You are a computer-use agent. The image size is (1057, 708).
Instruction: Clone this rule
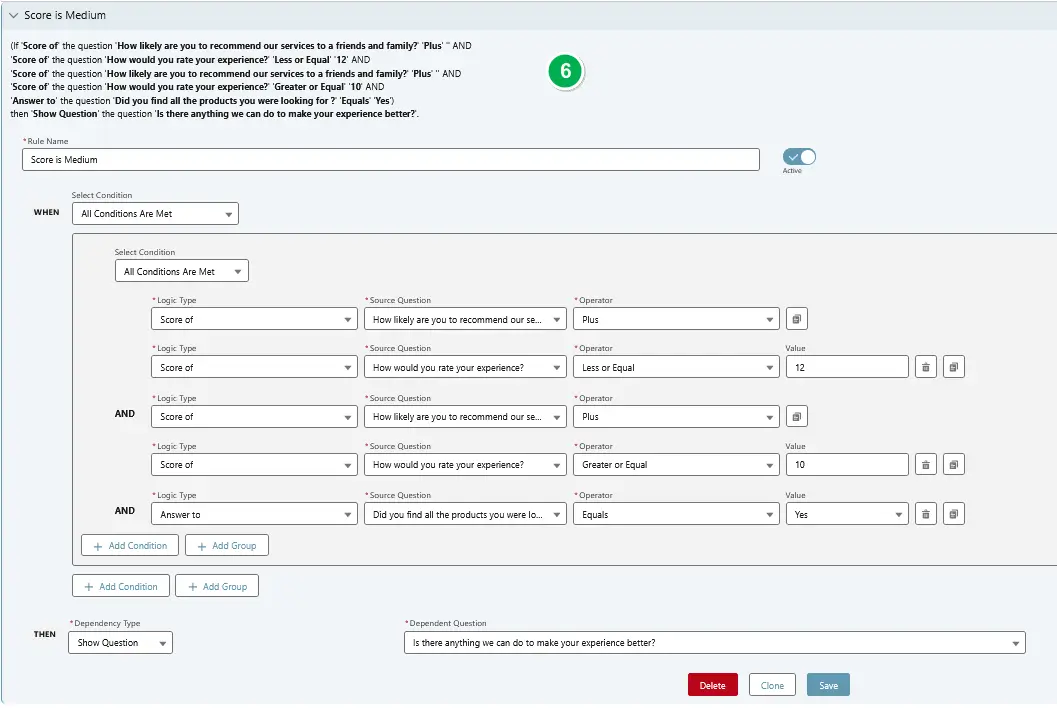[771, 685]
